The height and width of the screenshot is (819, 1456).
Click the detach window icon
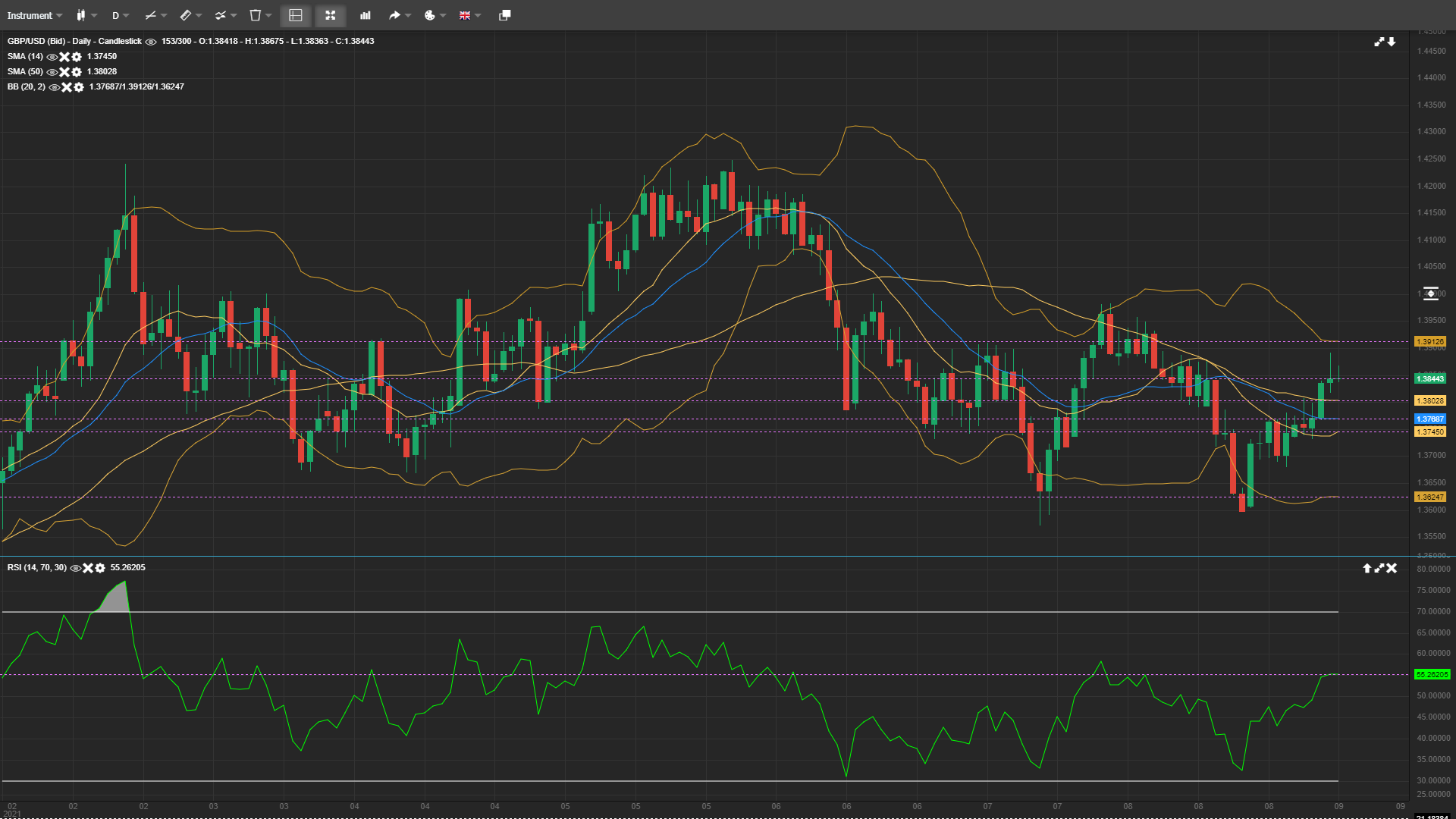click(504, 15)
